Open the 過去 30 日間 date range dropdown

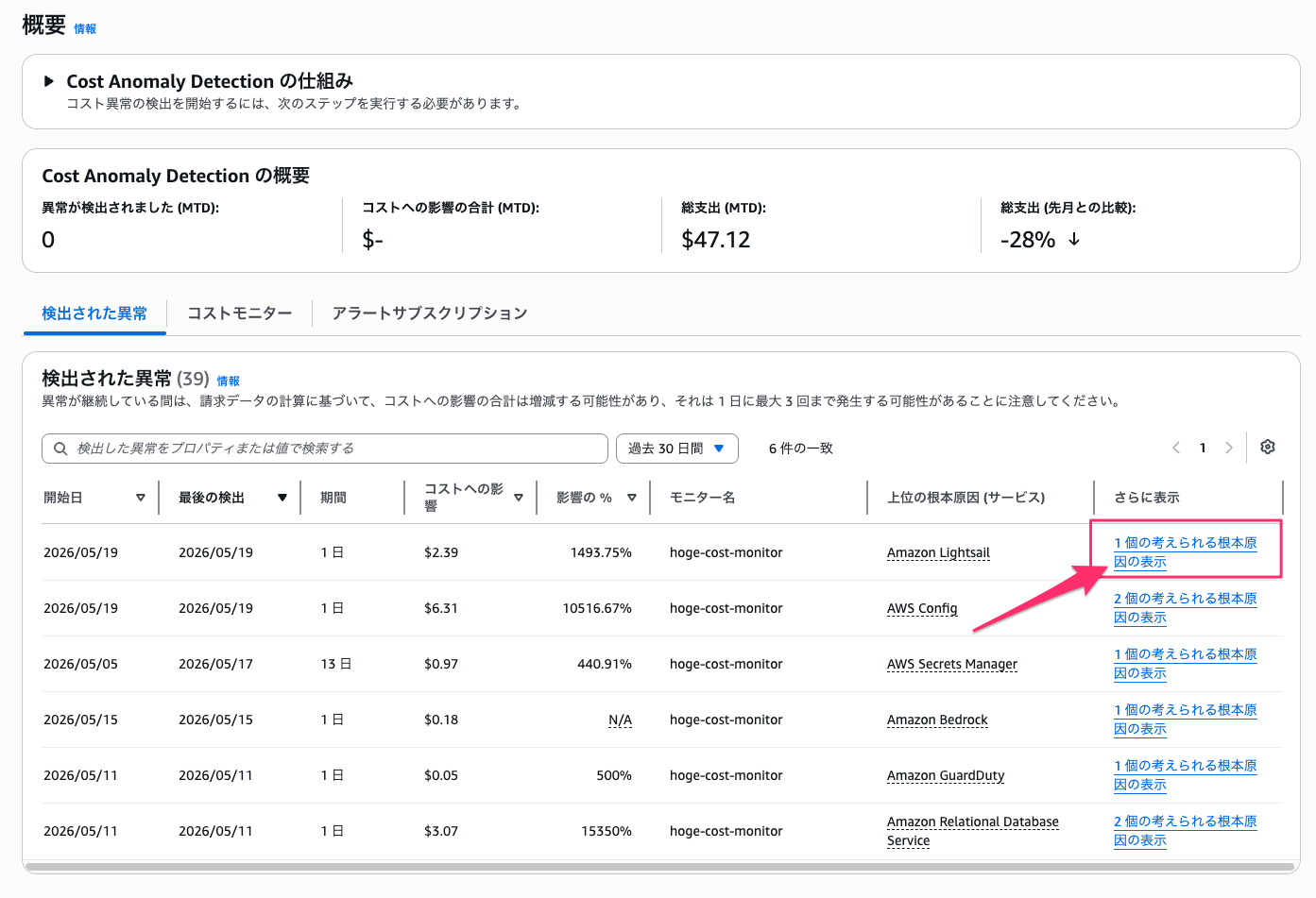677,449
